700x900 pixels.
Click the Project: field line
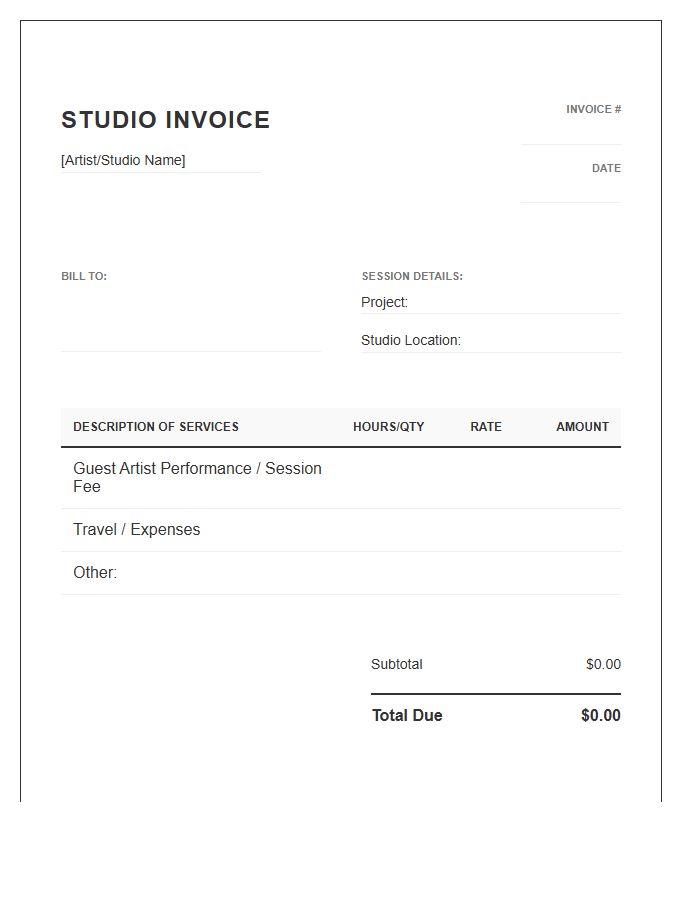[491, 302]
